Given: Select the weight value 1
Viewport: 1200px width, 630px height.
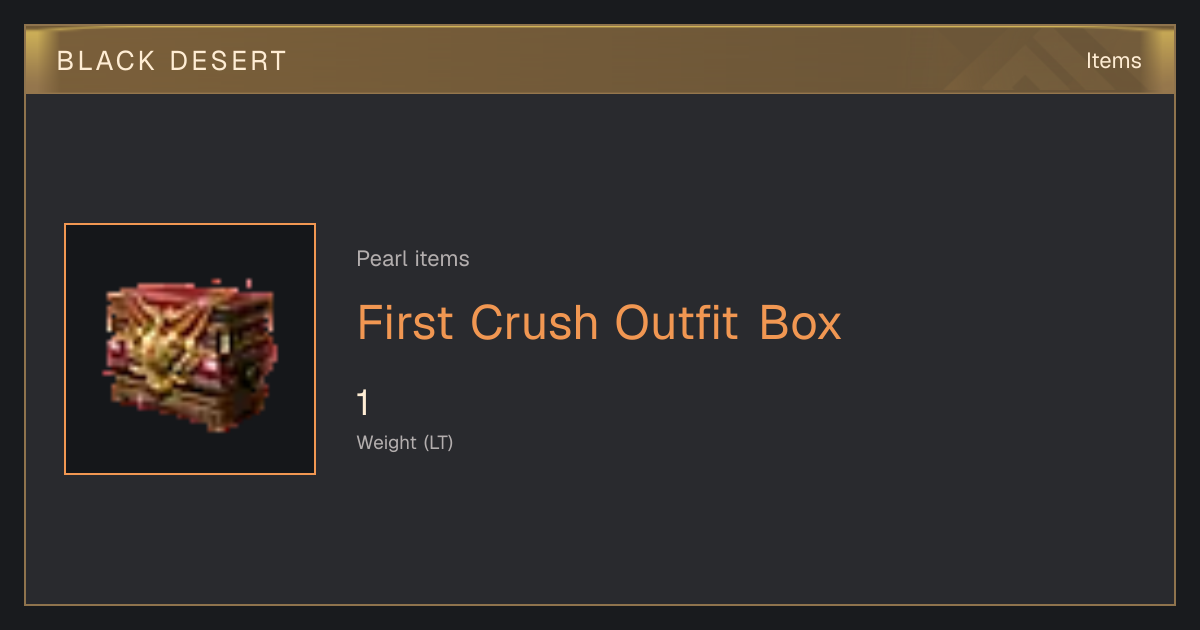Looking at the screenshot, I should point(363,404).
